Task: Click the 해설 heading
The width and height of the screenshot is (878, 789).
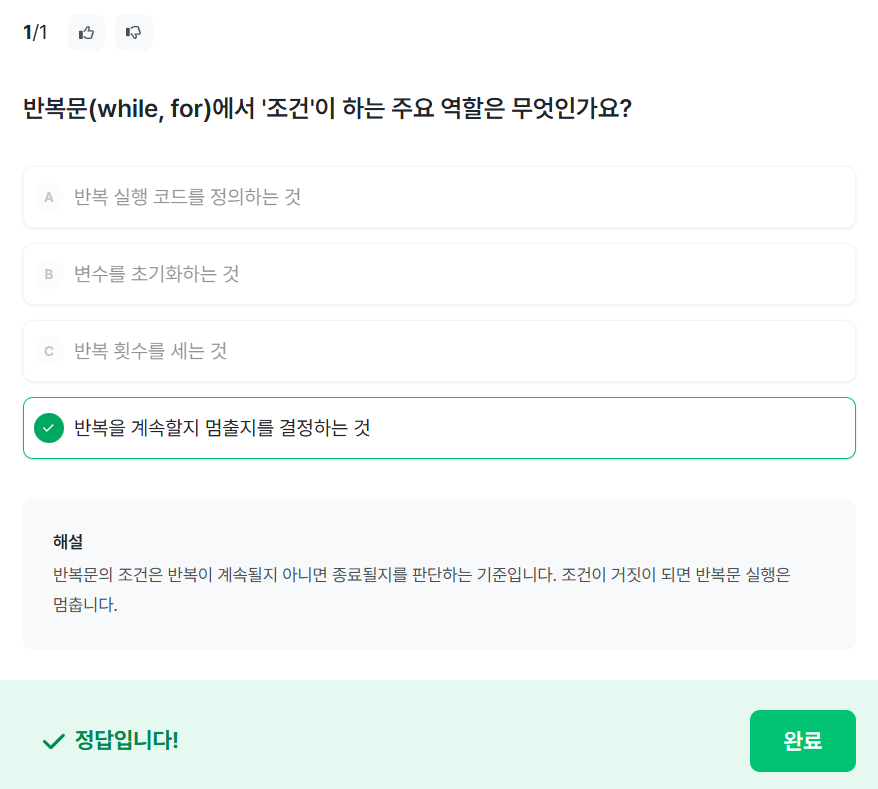Action: 68,542
